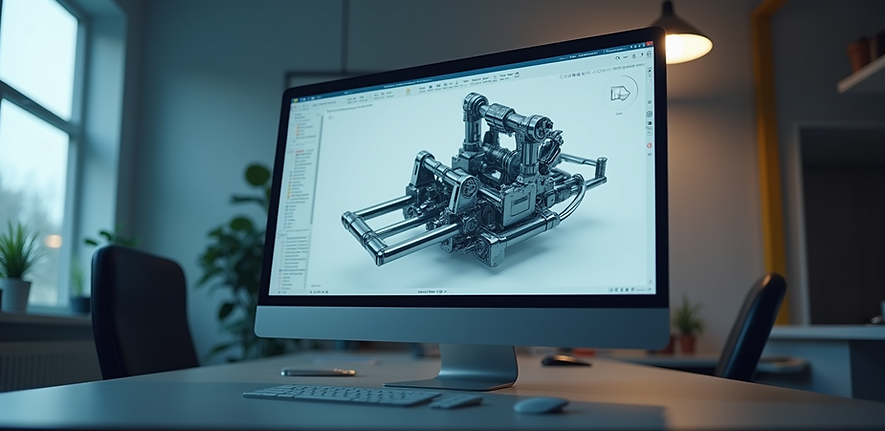Click the model tree vertical scrollbar
The height and width of the screenshot is (431, 885).
click(314, 169)
